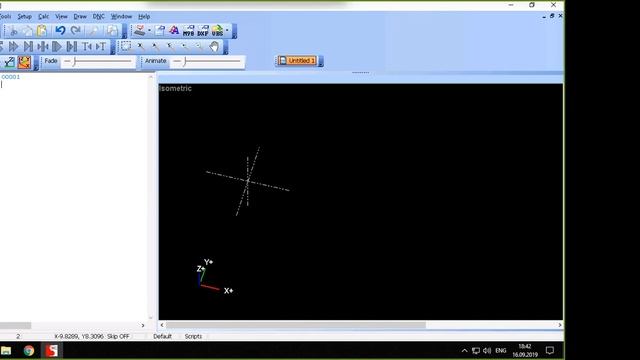640x360 pixels.
Task: Click the Cut scissors icon
Action: coord(13,31)
